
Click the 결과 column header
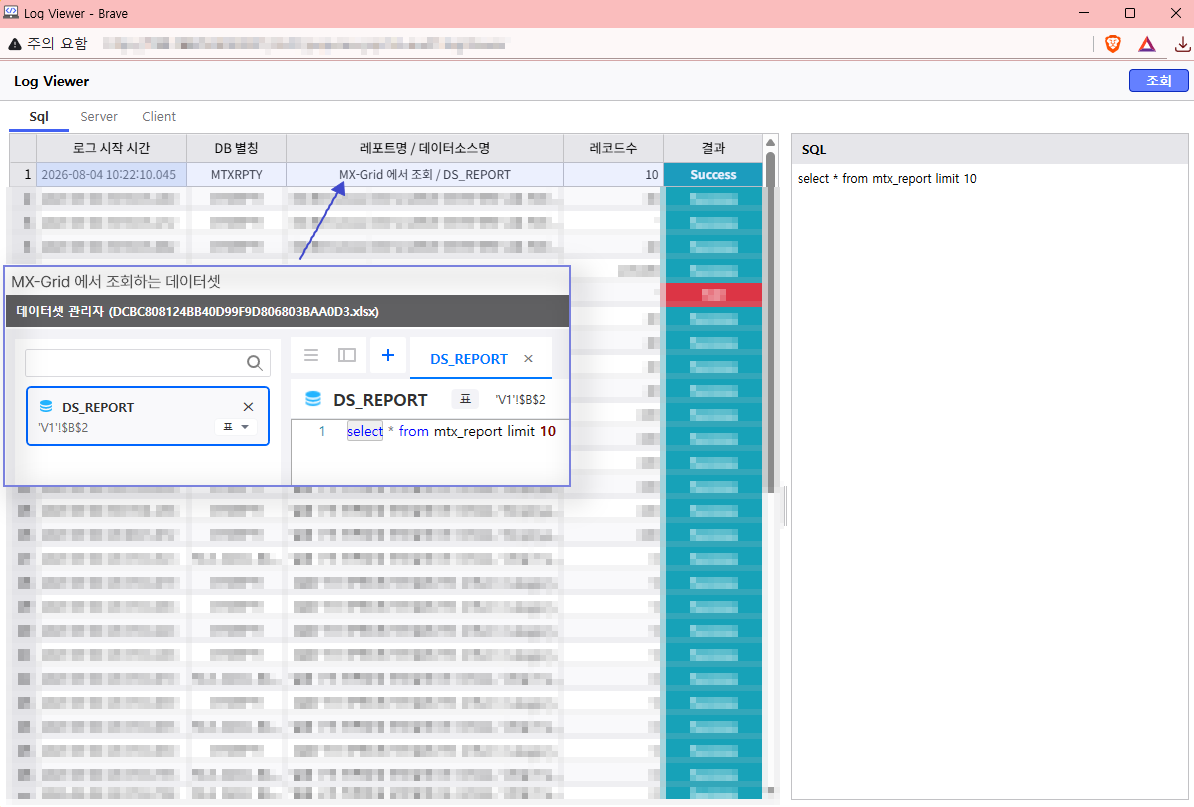click(713, 148)
